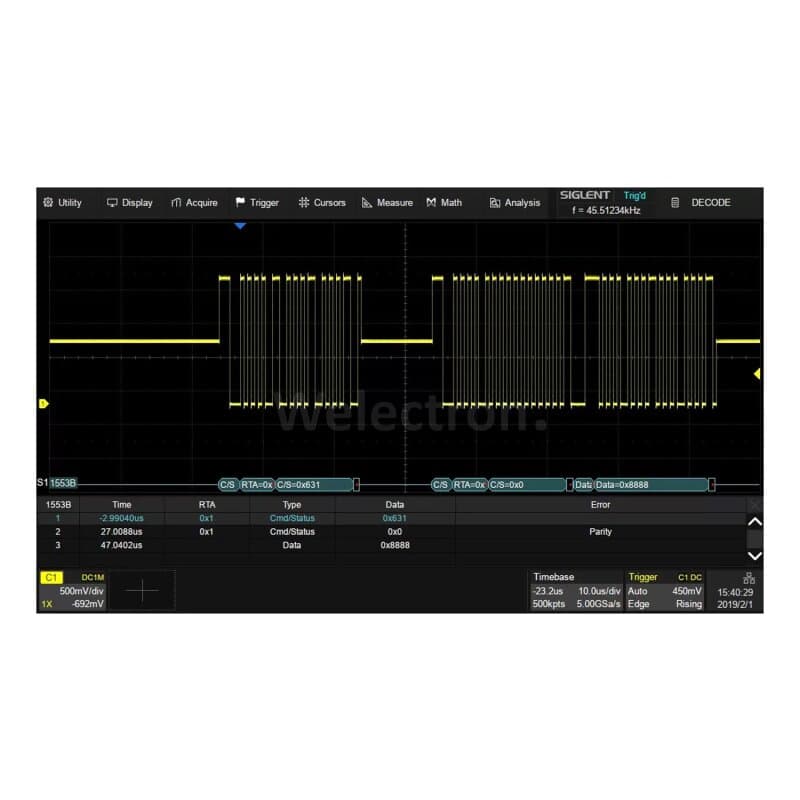Click the Error column header
This screenshot has width=800, height=800.
(600, 505)
